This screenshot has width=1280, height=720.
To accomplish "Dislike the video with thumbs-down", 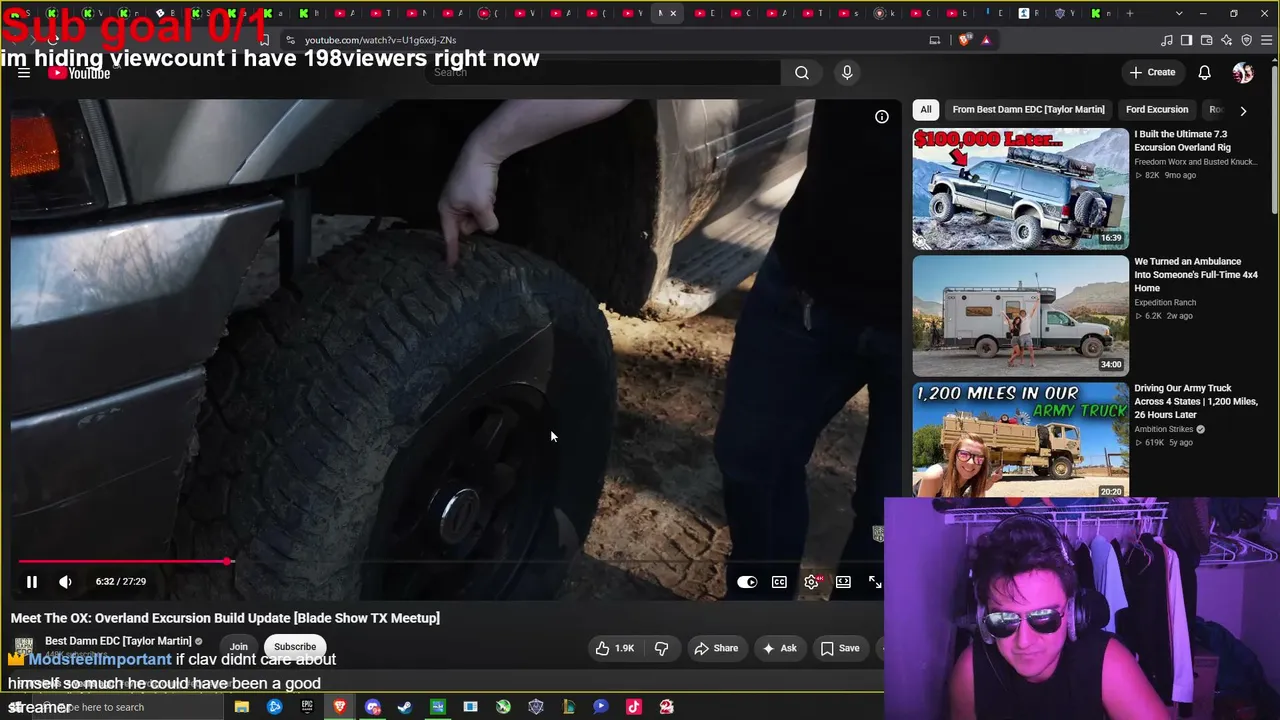I will pyautogui.click(x=662, y=648).
